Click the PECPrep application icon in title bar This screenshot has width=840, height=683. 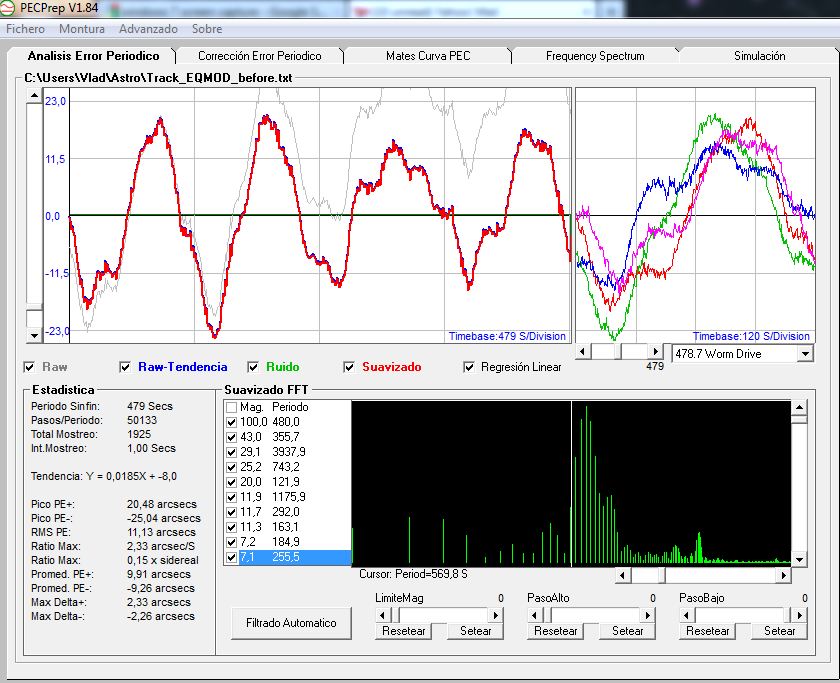pyautogui.click(x=8, y=7)
